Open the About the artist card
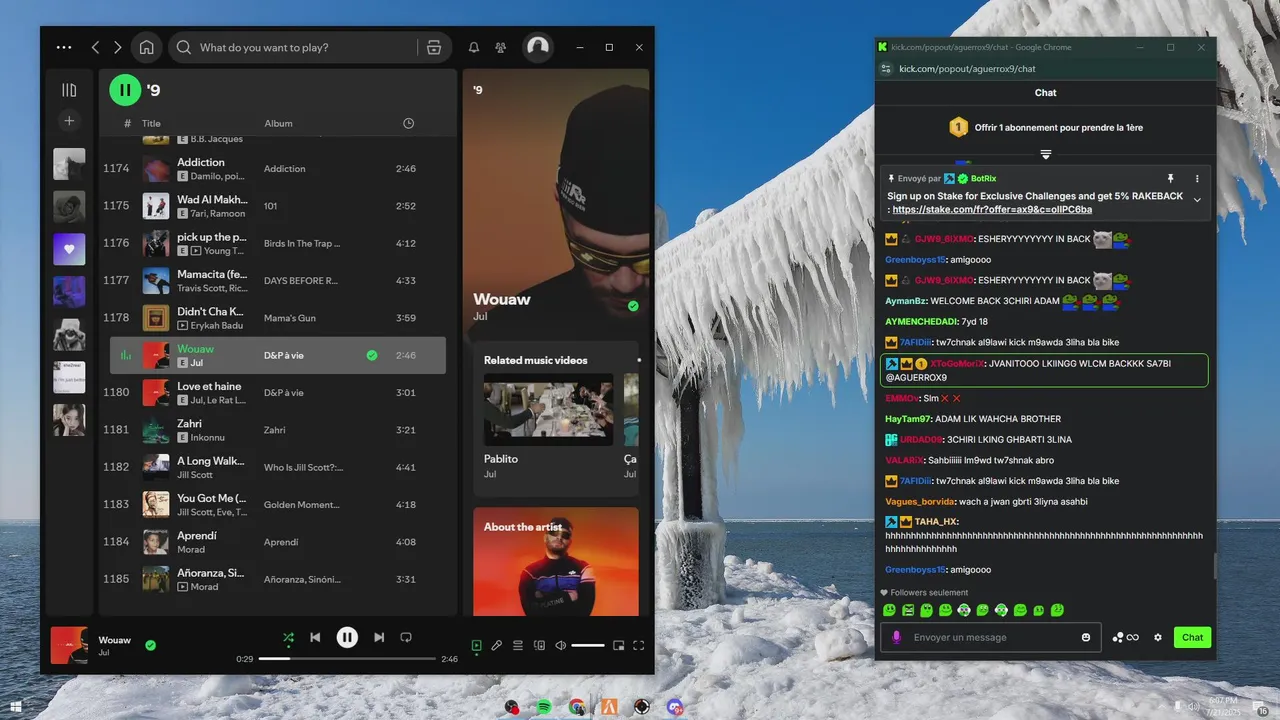The width and height of the screenshot is (1280, 720). [556, 561]
